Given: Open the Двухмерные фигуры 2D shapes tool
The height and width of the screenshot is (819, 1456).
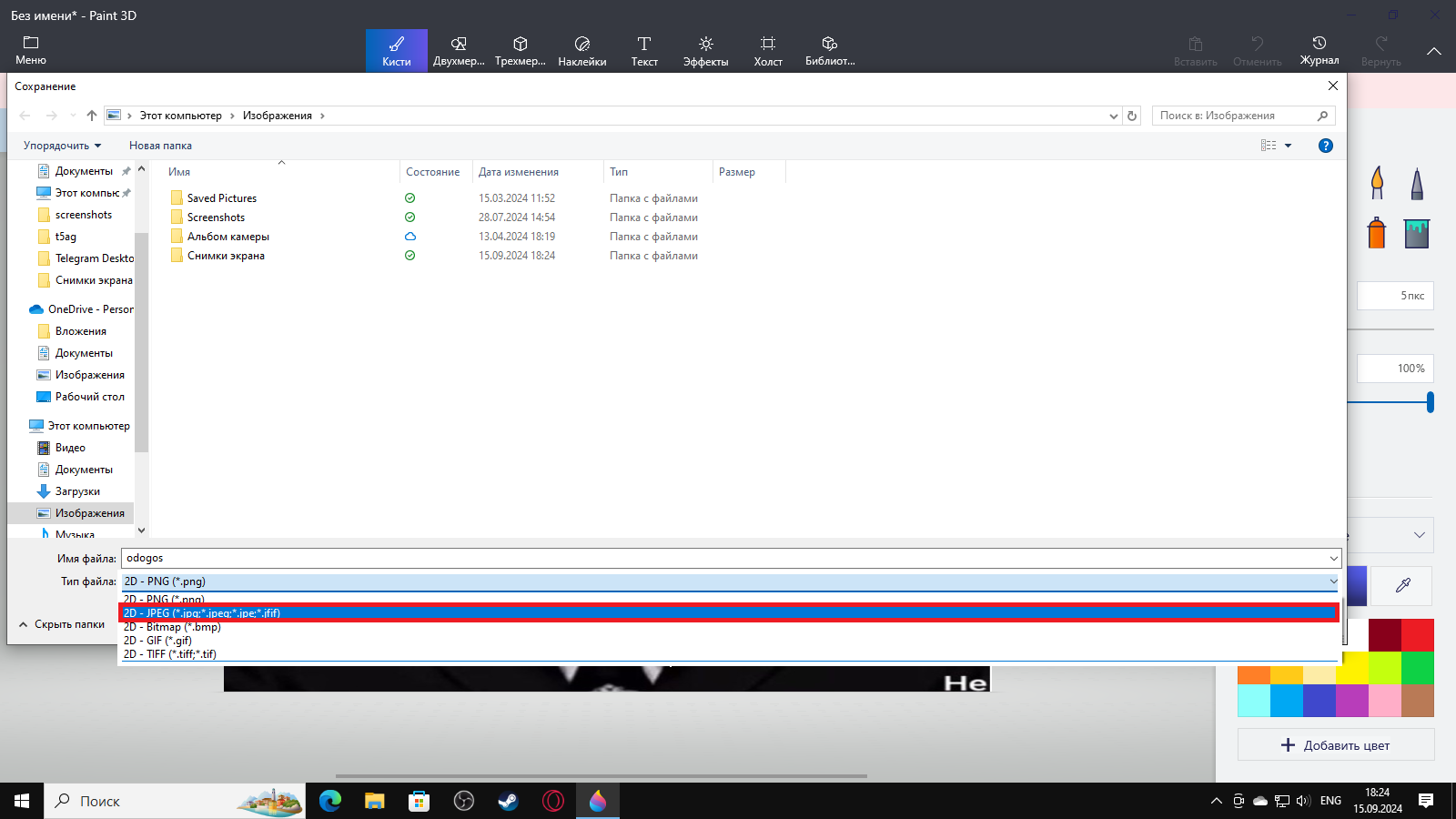Looking at the screenshot, I should [x=459, y=50].
